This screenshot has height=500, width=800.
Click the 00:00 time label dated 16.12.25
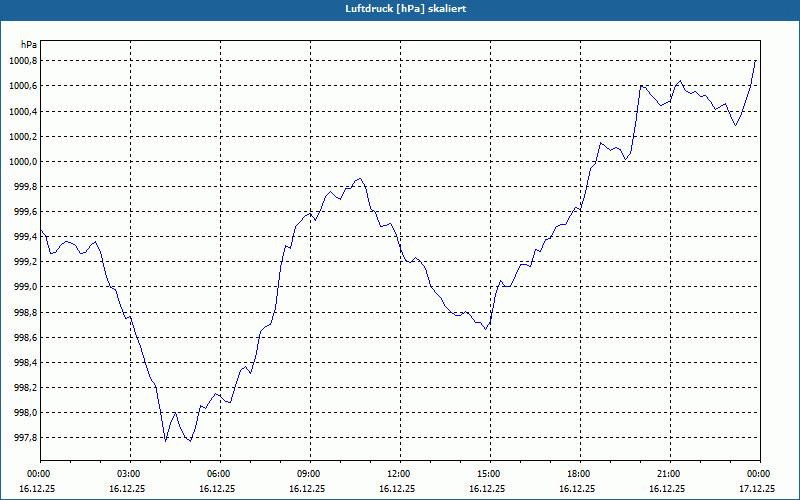(40, 474)
